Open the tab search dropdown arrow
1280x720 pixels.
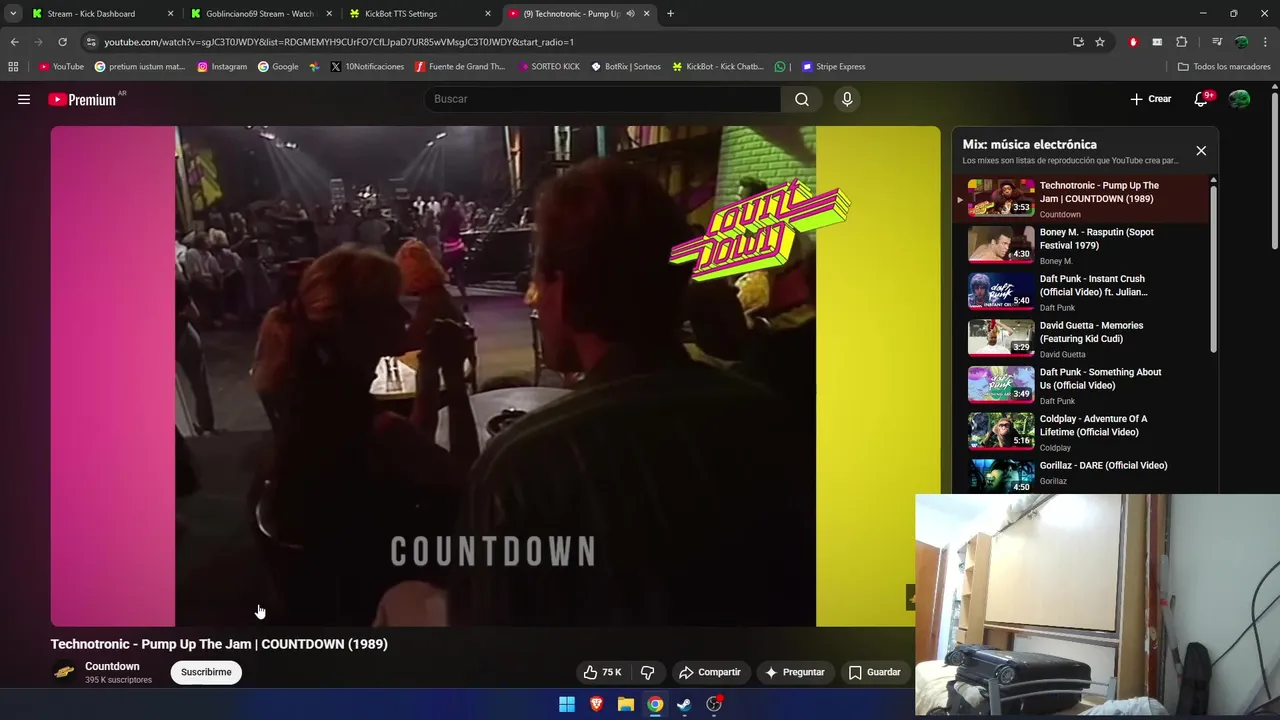click(13, 14)
